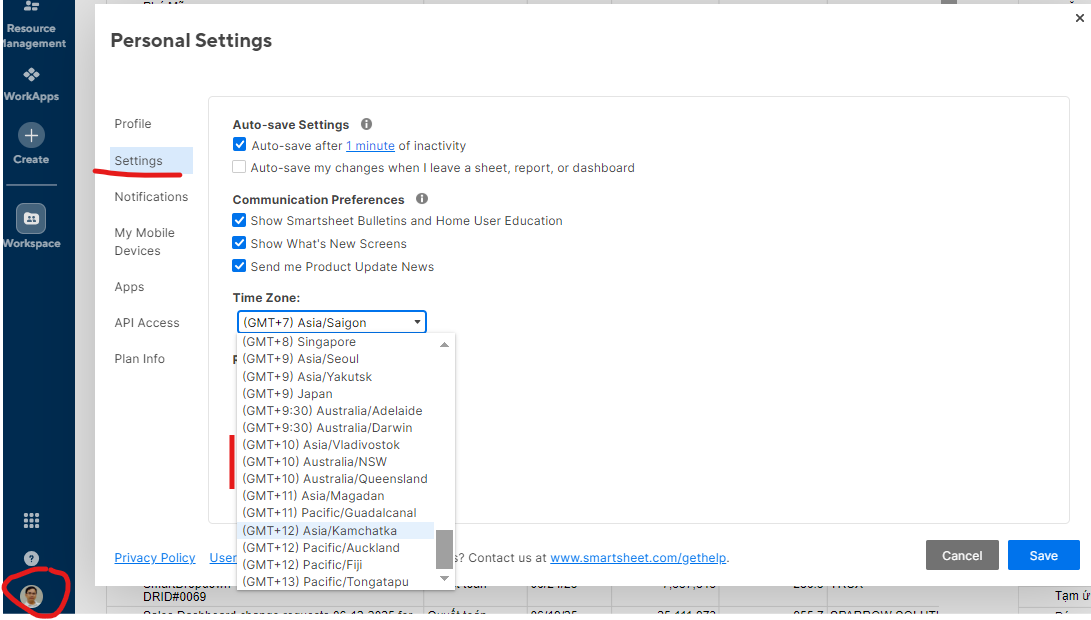Pick (GMT+10) Australia/NSW option
The width and height of the screenshot is (1091, 620).
click(336, 462)
